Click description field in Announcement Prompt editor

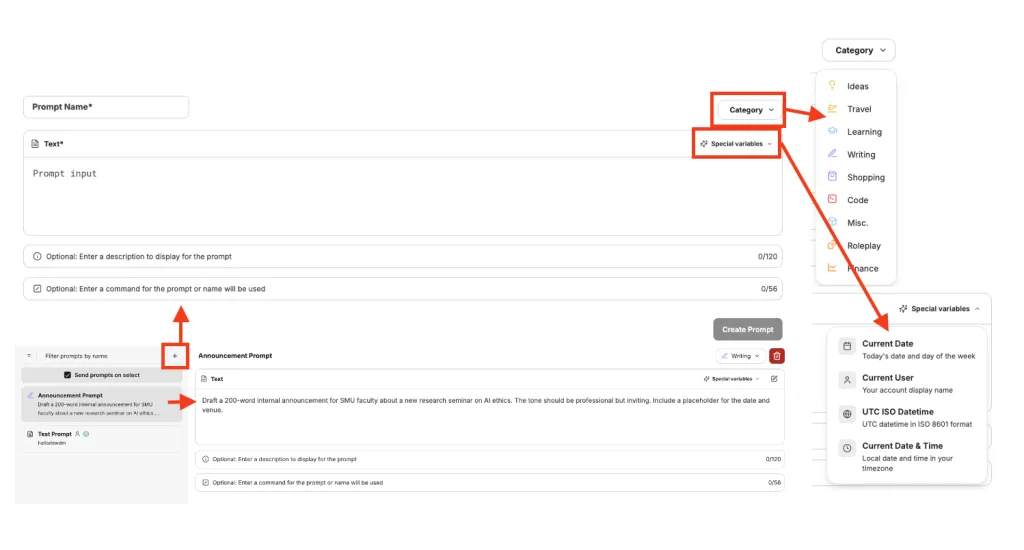[490, 459]
